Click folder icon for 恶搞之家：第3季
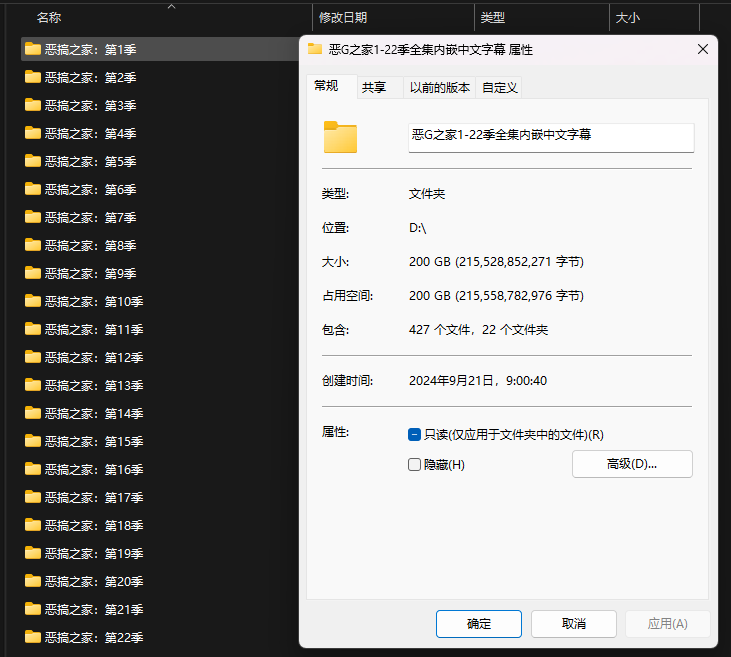The image size is (731, 657). pos(33,105)
